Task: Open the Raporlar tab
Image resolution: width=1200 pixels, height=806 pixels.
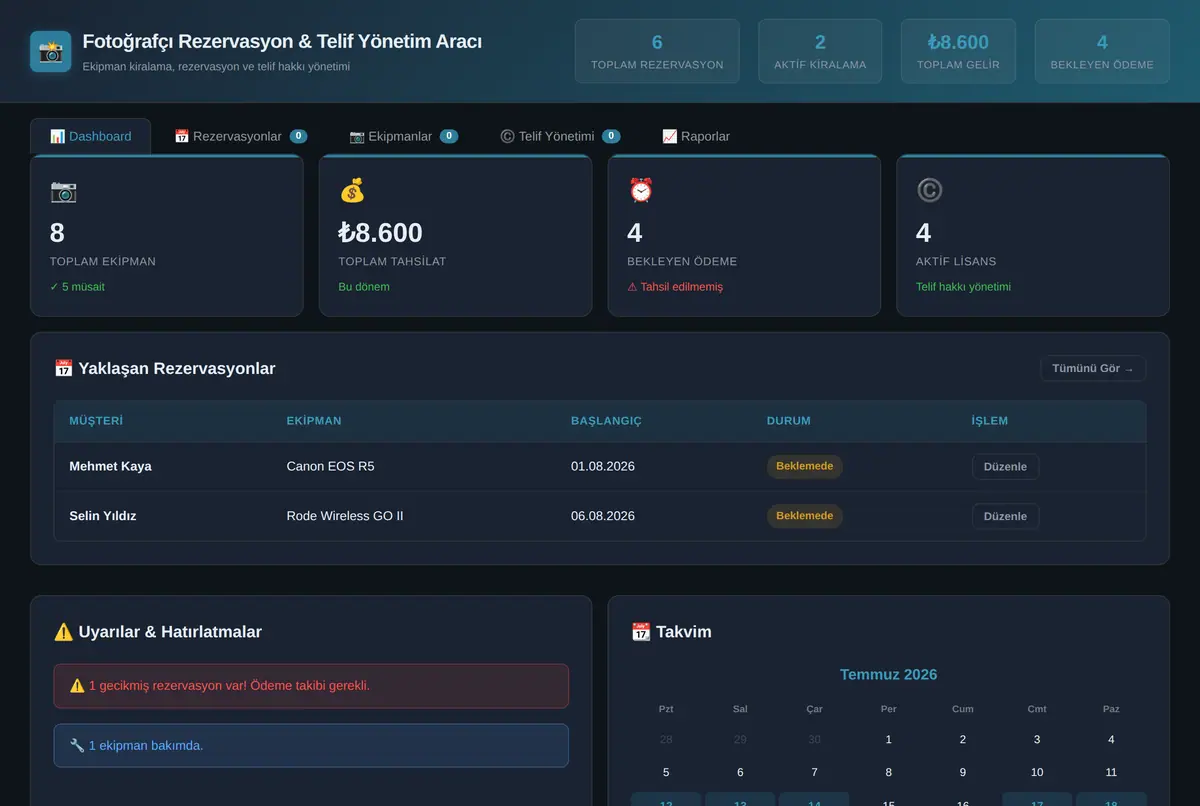Action: tap(696, 136)
